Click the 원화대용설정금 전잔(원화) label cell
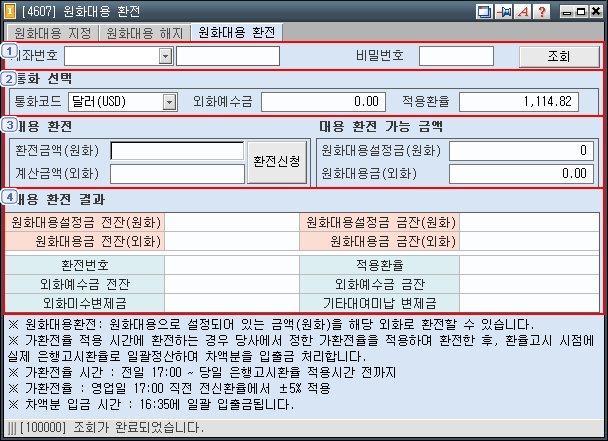 85,223
